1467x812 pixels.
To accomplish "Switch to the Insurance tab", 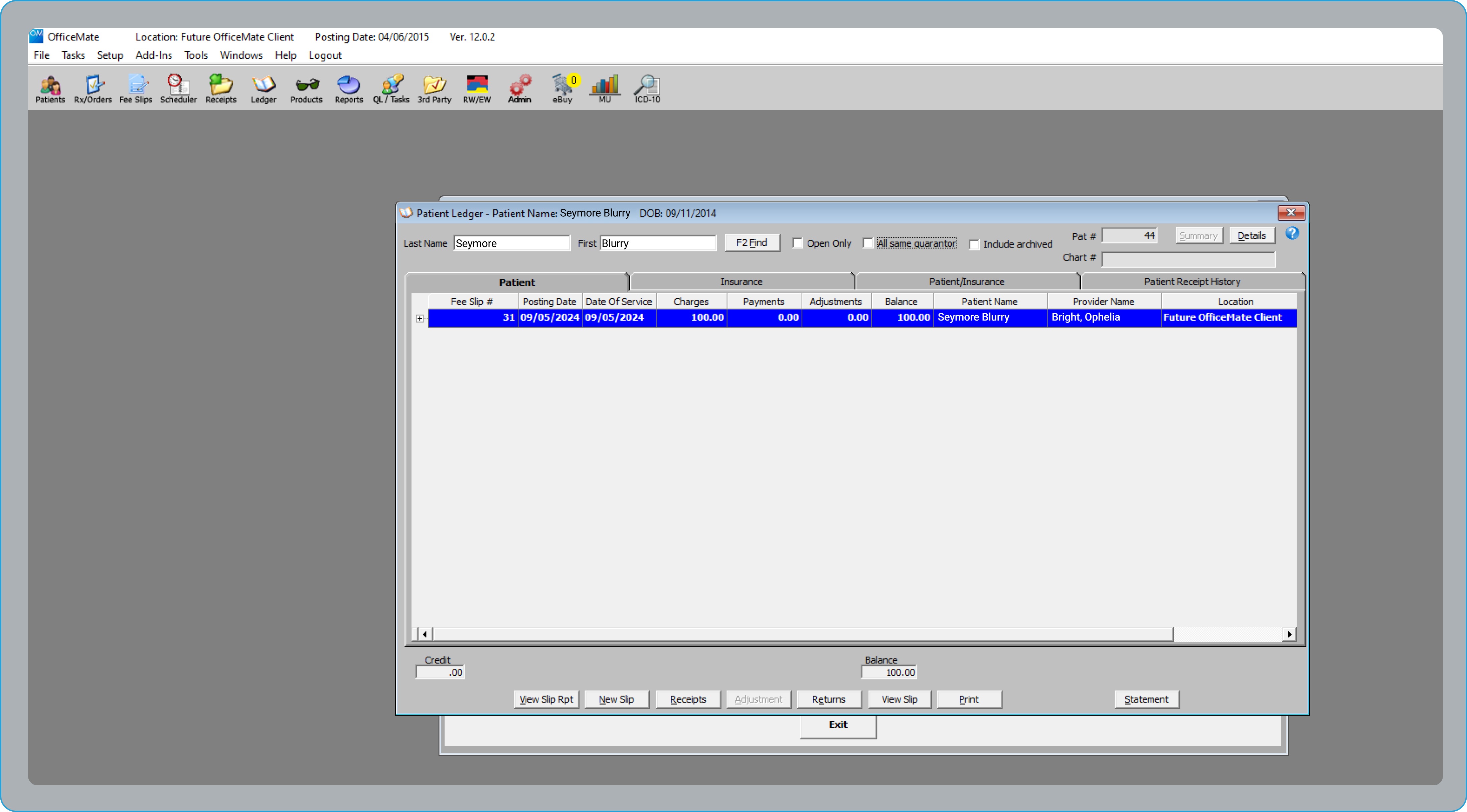I will [741, 281].
